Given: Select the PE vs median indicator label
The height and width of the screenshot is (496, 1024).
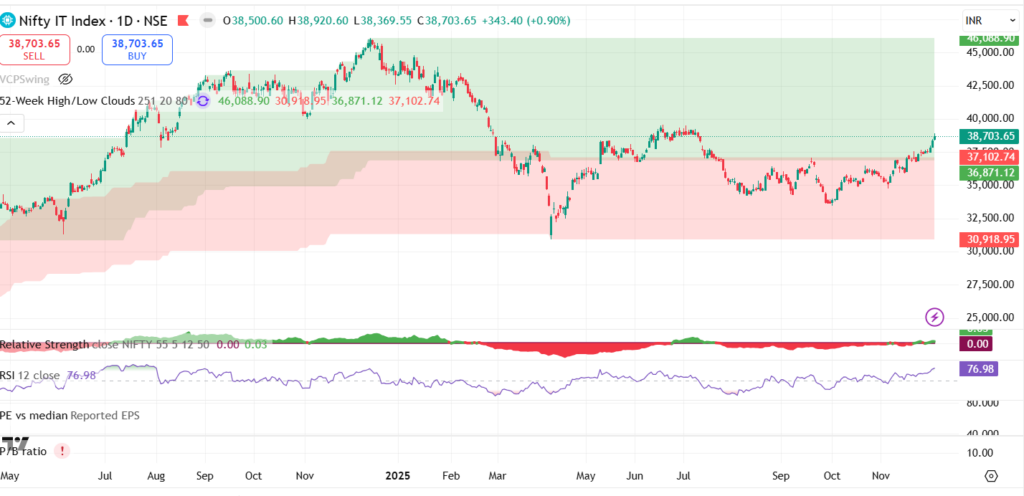Looking at the screenshot, I should [x=33, y=415].
